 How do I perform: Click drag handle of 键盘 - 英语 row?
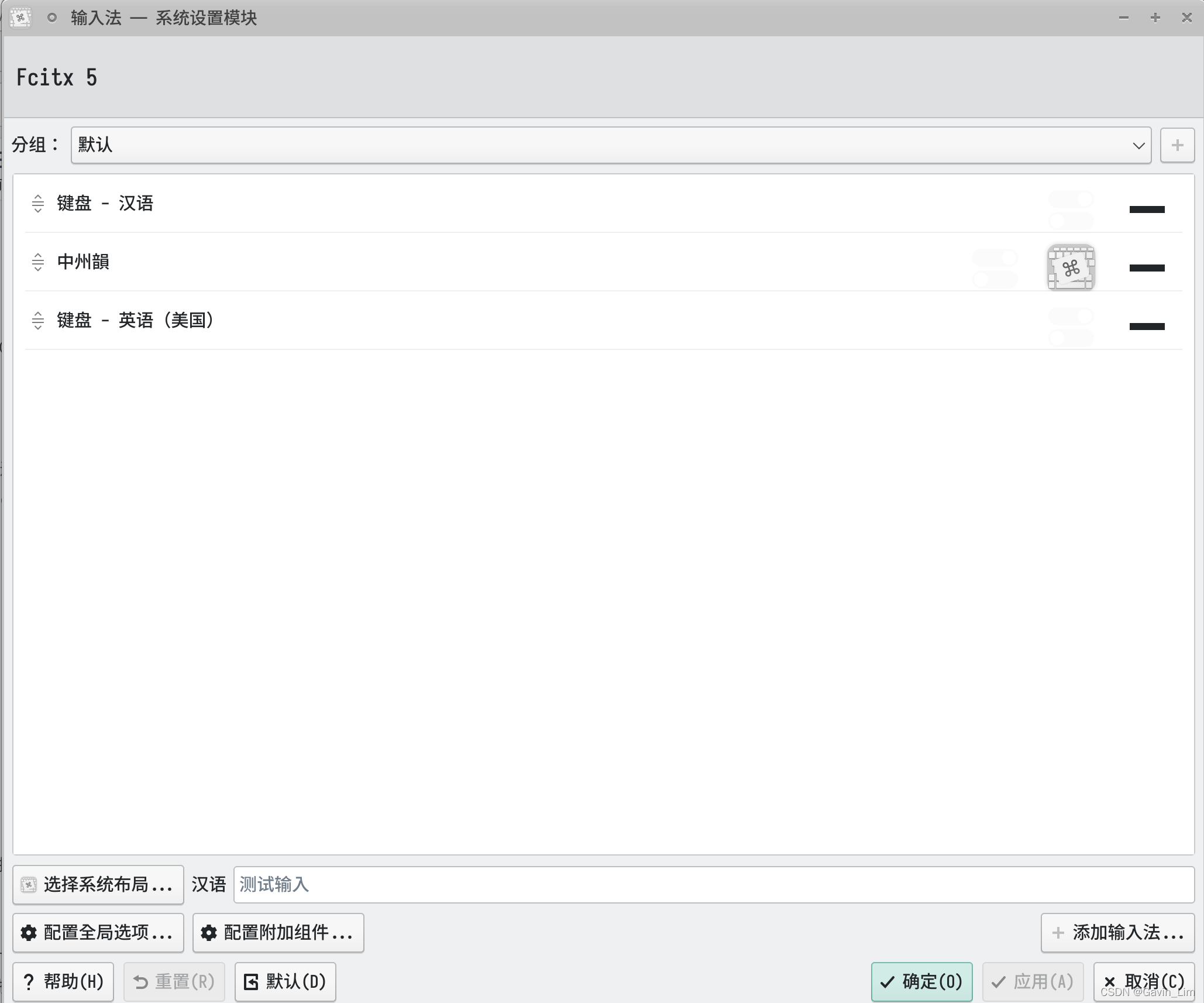[38, 321]
